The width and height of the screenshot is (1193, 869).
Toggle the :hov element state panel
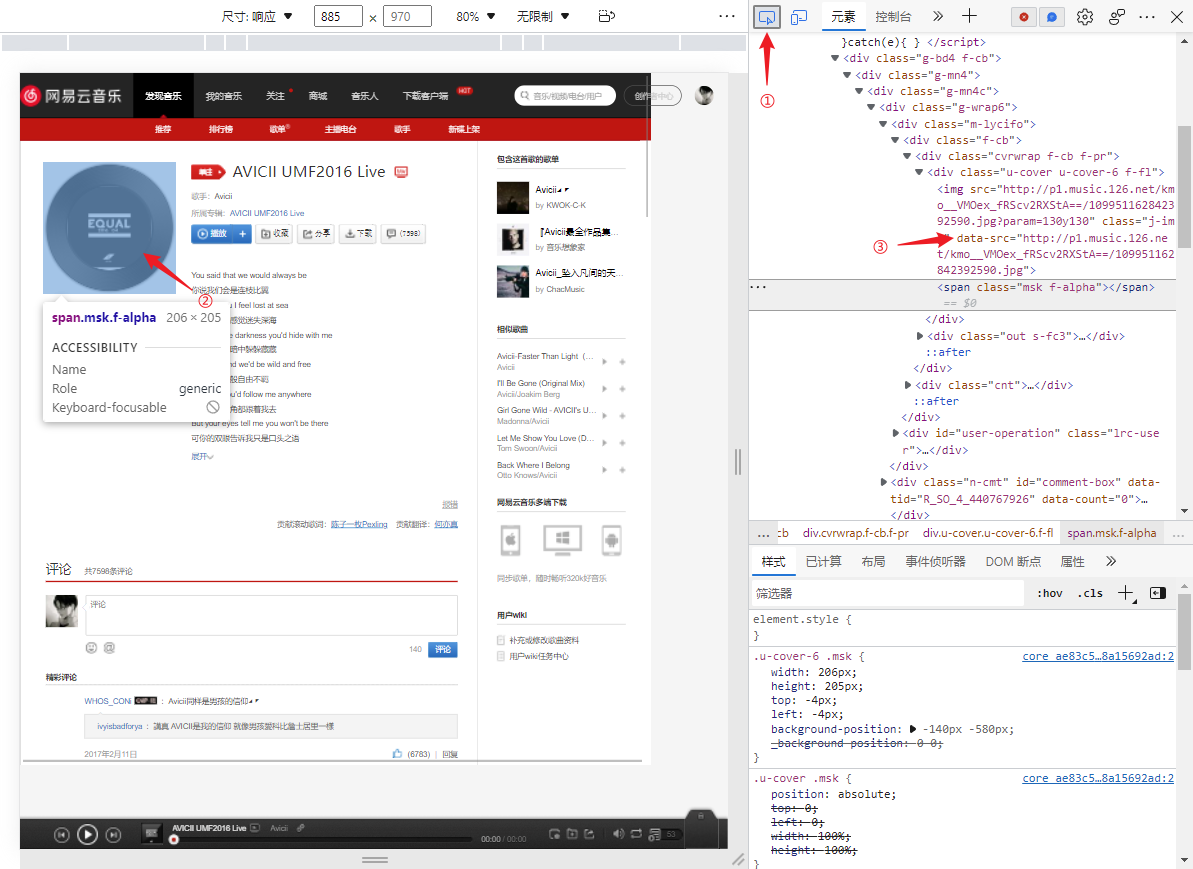[x=1049, y=593]
